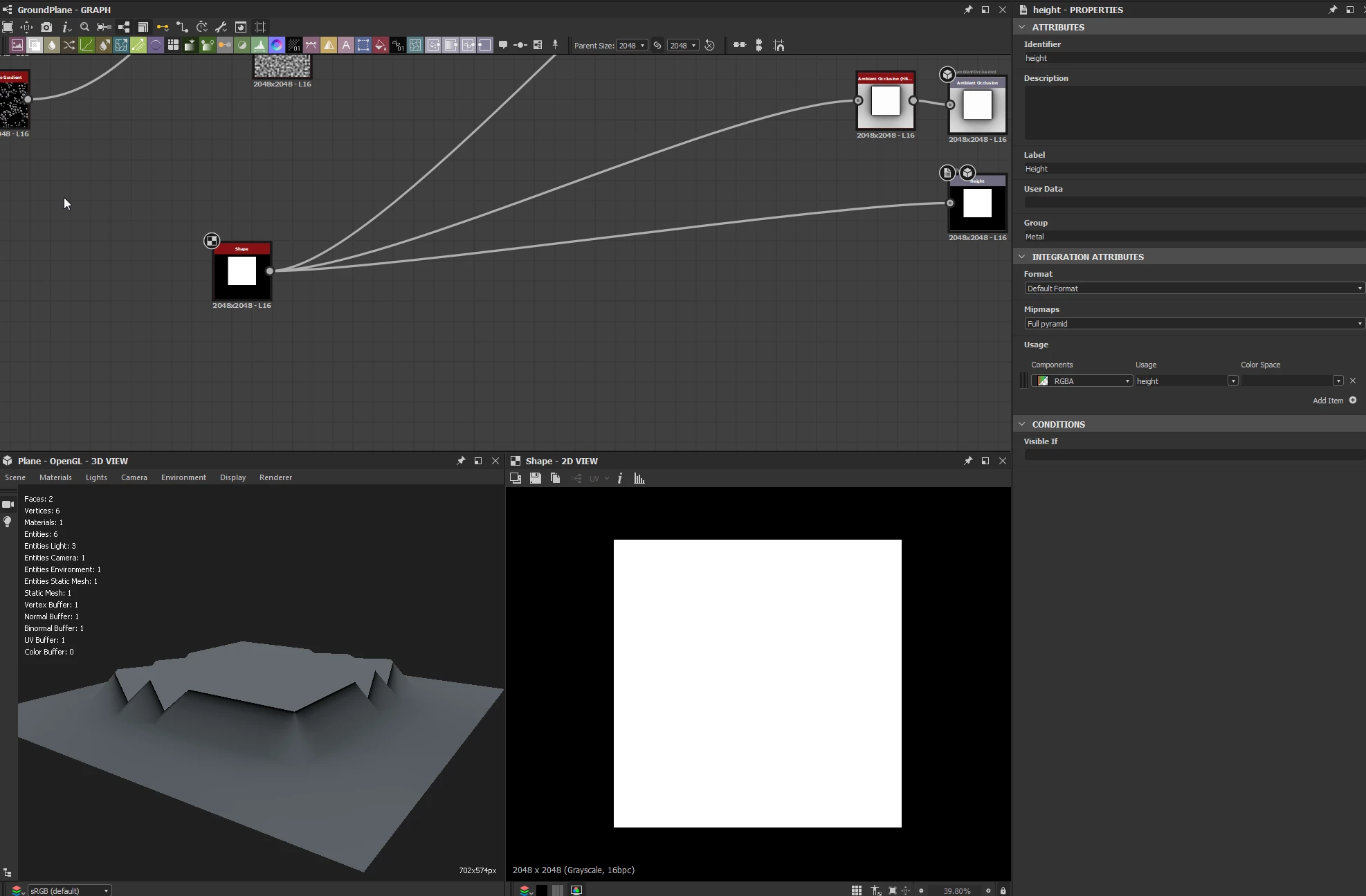Click the camera screenshot icon in graph toolbar
Viewport: 1366px width, 896px height.
click(x=46, y=27)
